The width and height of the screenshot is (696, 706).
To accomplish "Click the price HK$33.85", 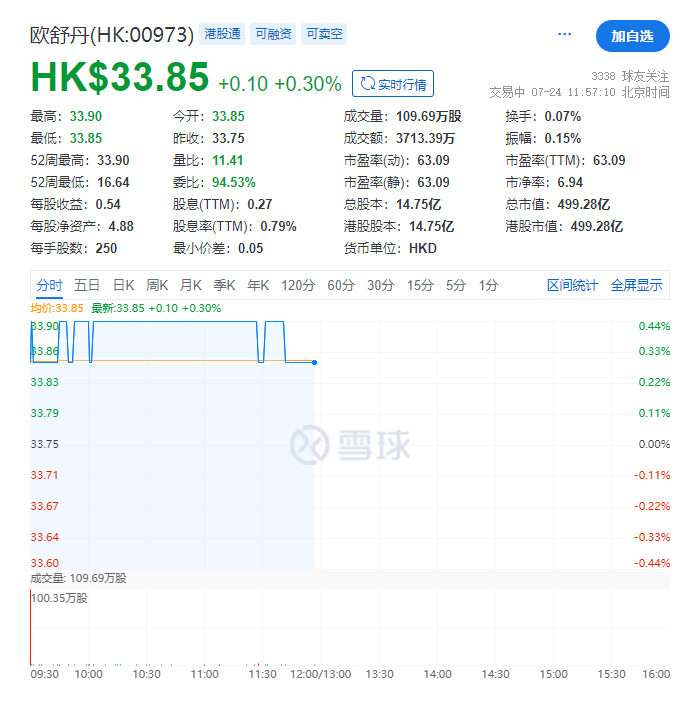I will [120, 77].
